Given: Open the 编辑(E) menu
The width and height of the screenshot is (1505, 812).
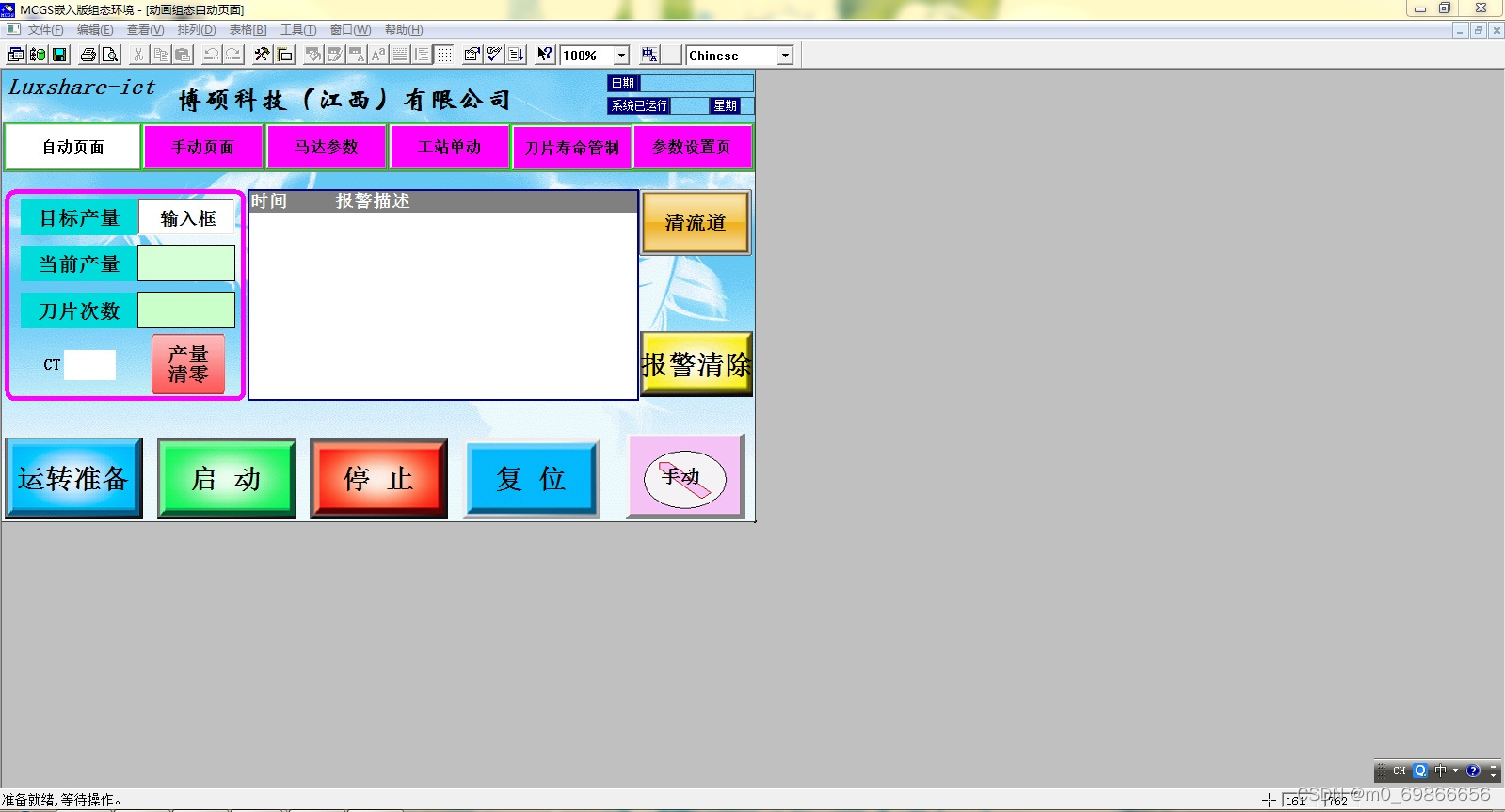Looking at the screenshot, I should (x=95, y=30).
